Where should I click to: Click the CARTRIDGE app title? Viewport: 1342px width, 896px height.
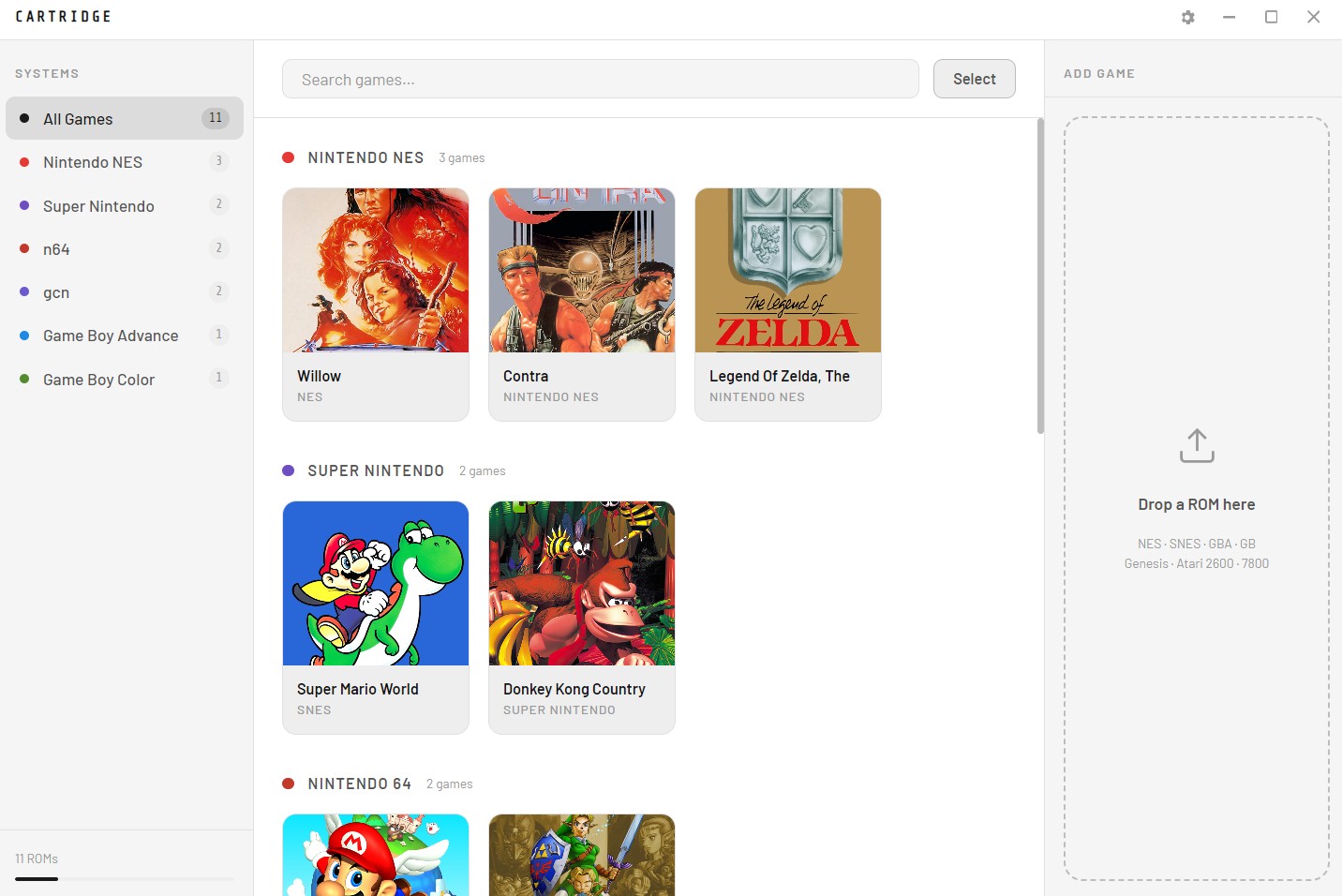pyautogui.click(x=63, y=17)
